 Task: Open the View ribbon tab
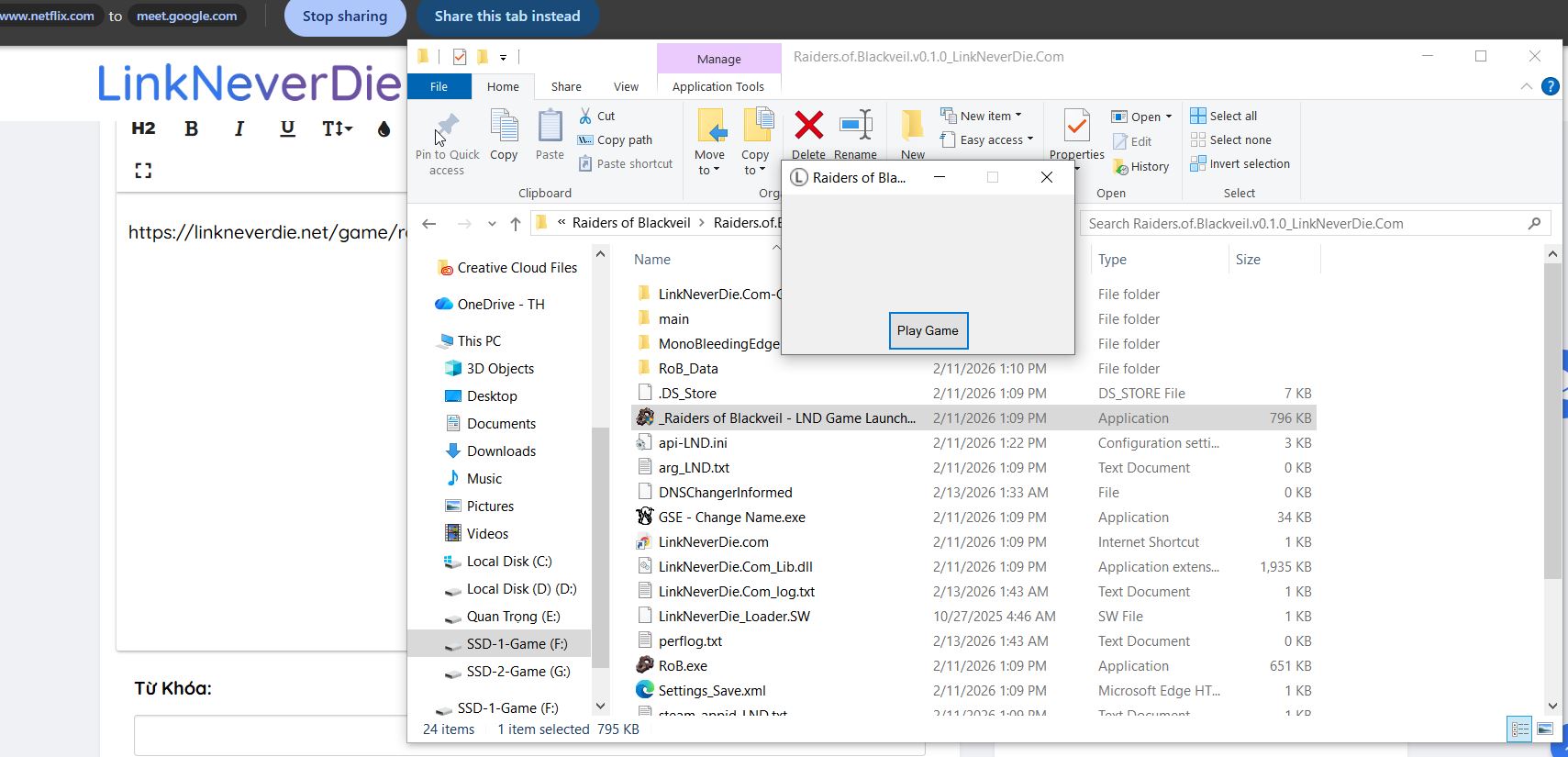[x=626, y=86]
